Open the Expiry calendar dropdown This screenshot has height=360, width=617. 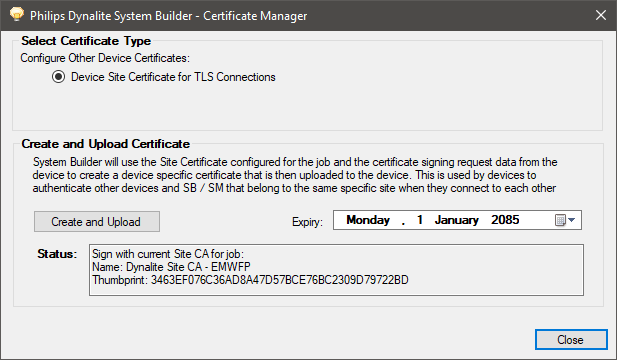(565, 220)
